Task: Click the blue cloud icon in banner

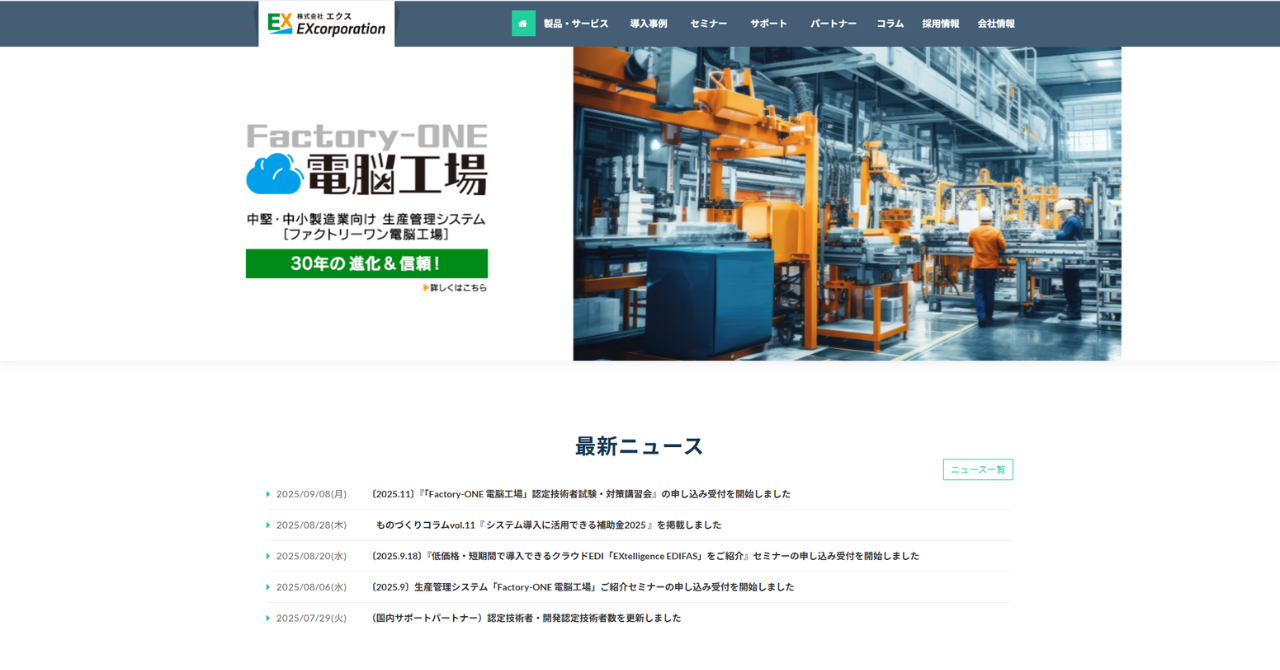Action: 274,174
